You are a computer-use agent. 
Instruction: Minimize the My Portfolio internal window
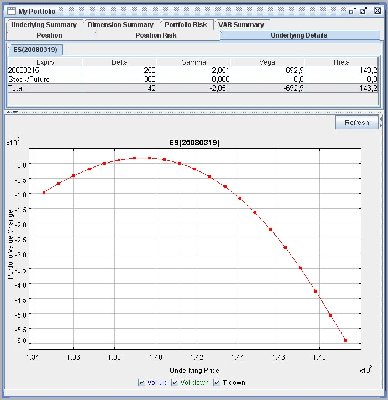pyautogui.click(x=351, y=11)
